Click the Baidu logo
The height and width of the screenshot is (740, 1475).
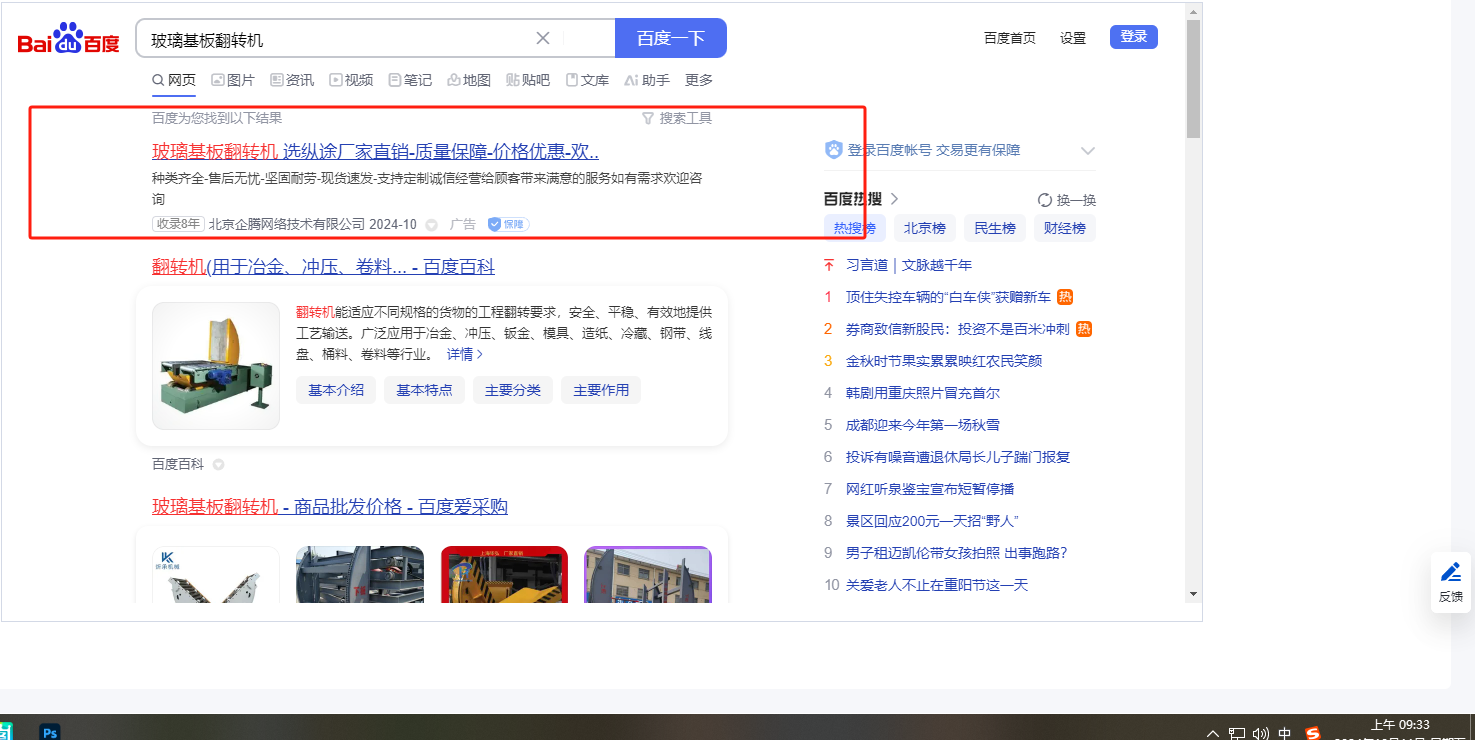(68, 39)
